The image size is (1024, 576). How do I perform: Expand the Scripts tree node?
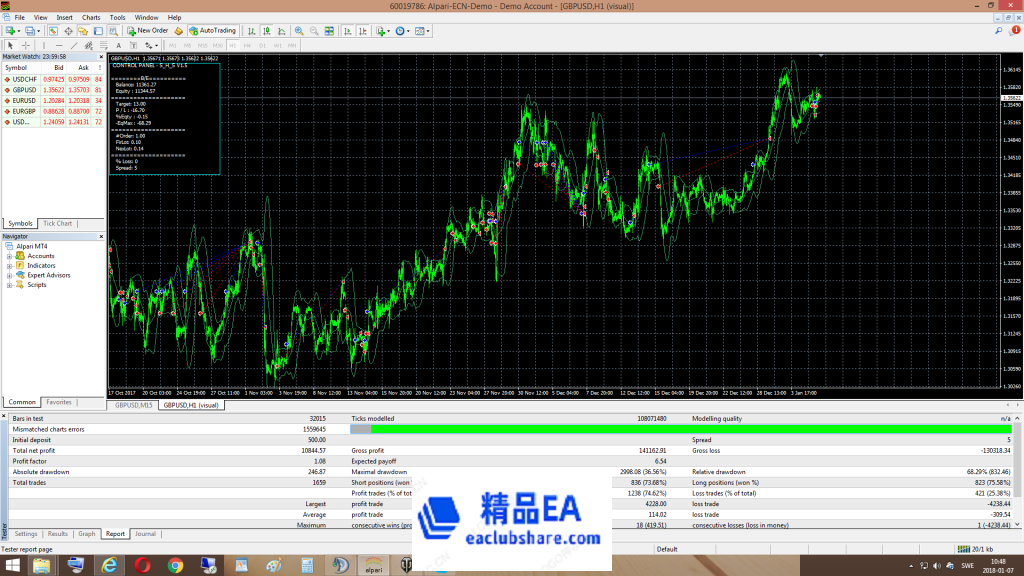coord(9,285)
